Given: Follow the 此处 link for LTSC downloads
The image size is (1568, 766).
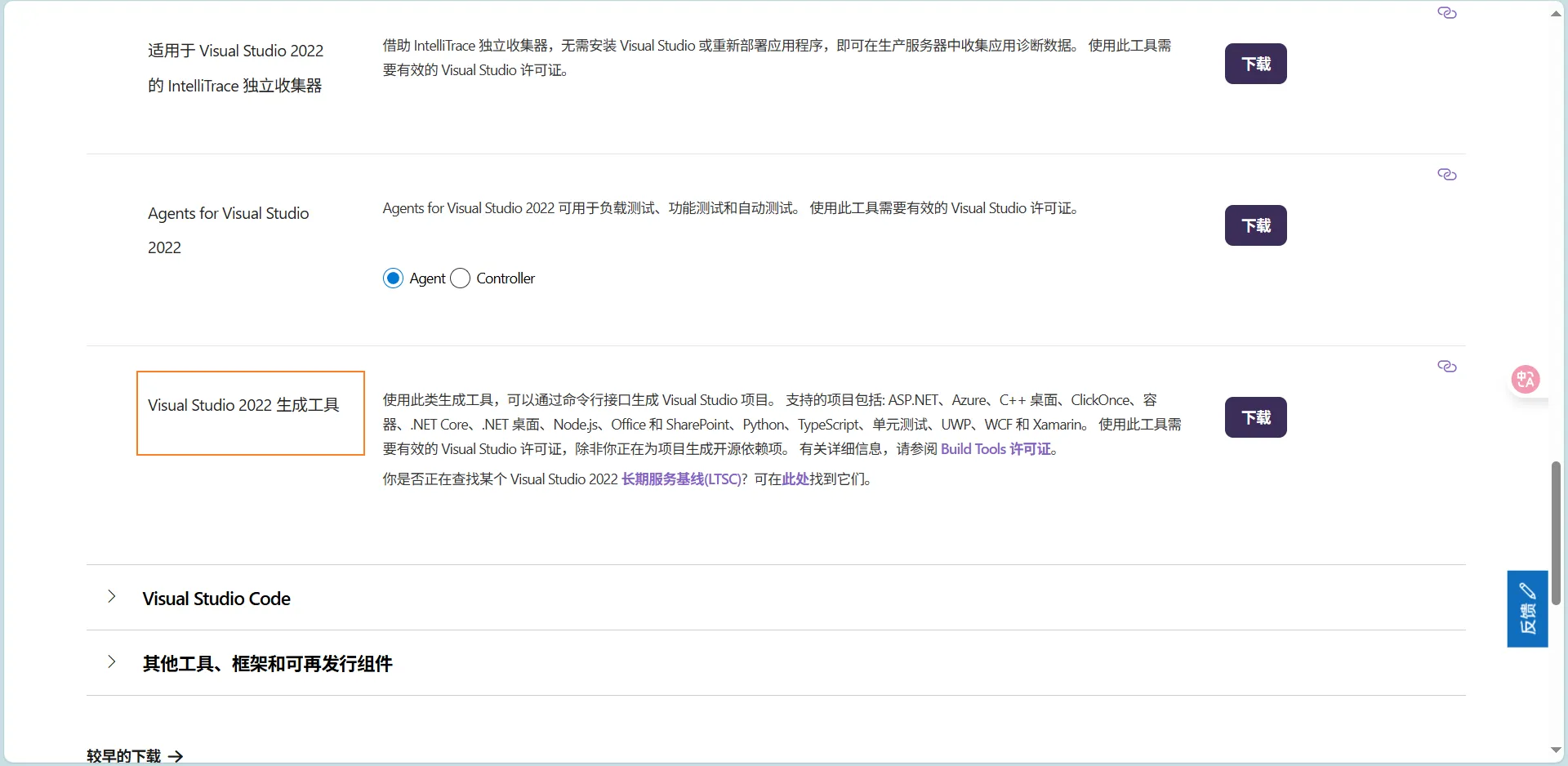Looking at the screenshot, I should click(x=795, y=479).
